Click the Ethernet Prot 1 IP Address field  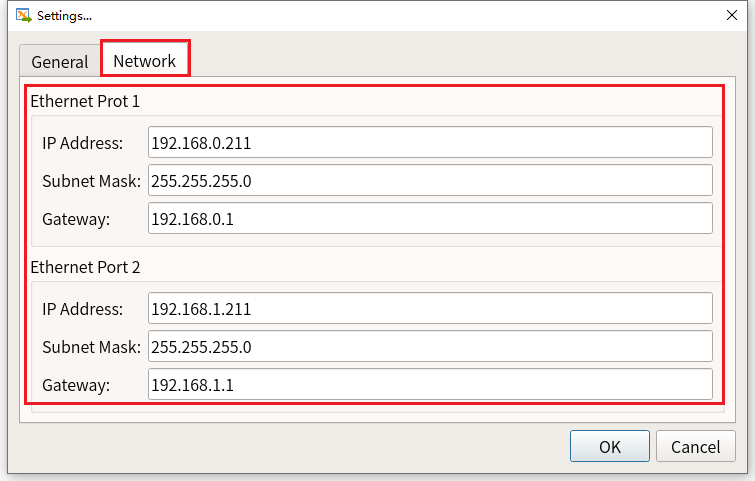pyautogui.click(x=430, y=142)
